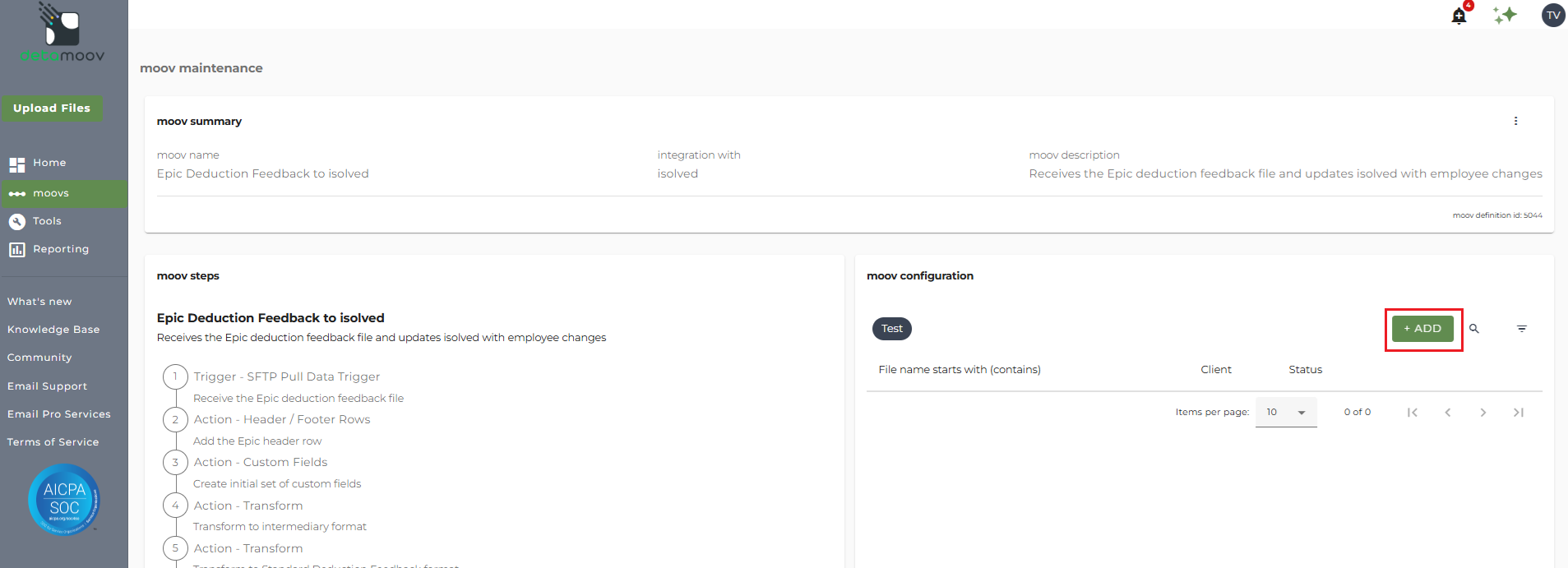This screenshot has width=1568, height=568.
Task: Go to last page of configuration table
Action: pyautogui.click(x=1519, y=413)
